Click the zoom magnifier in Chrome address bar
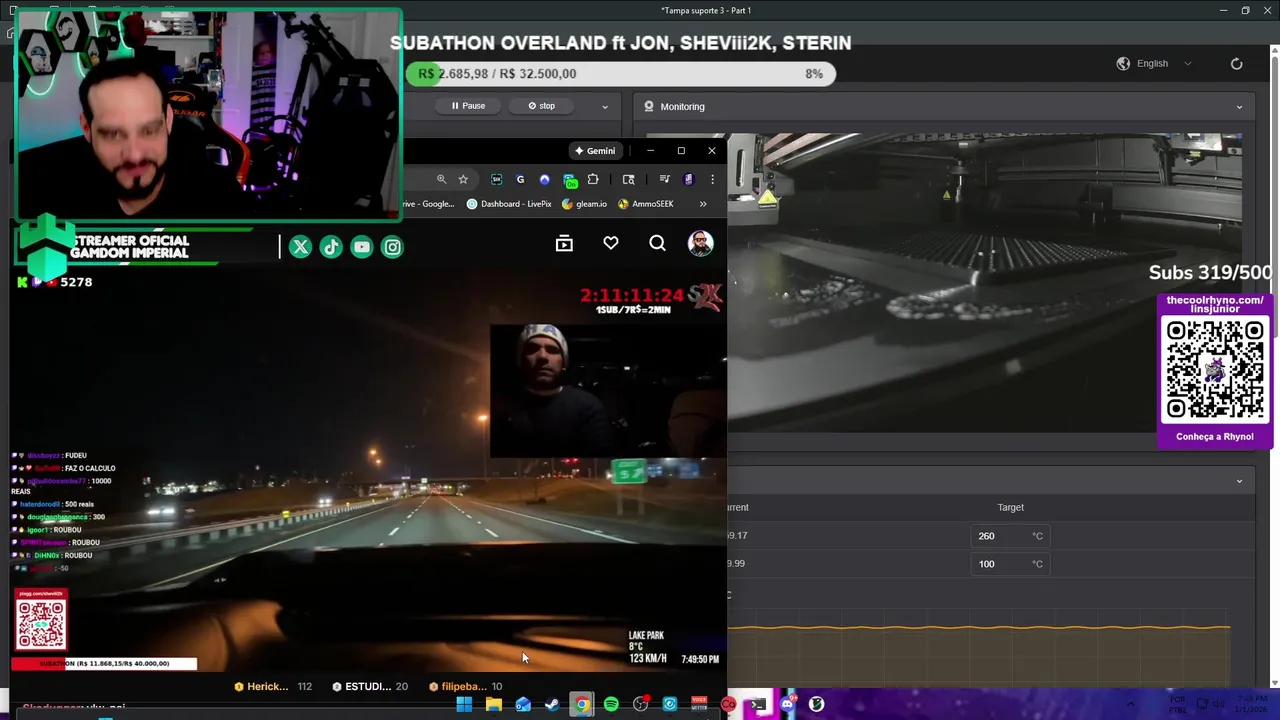 pos(441,179)
